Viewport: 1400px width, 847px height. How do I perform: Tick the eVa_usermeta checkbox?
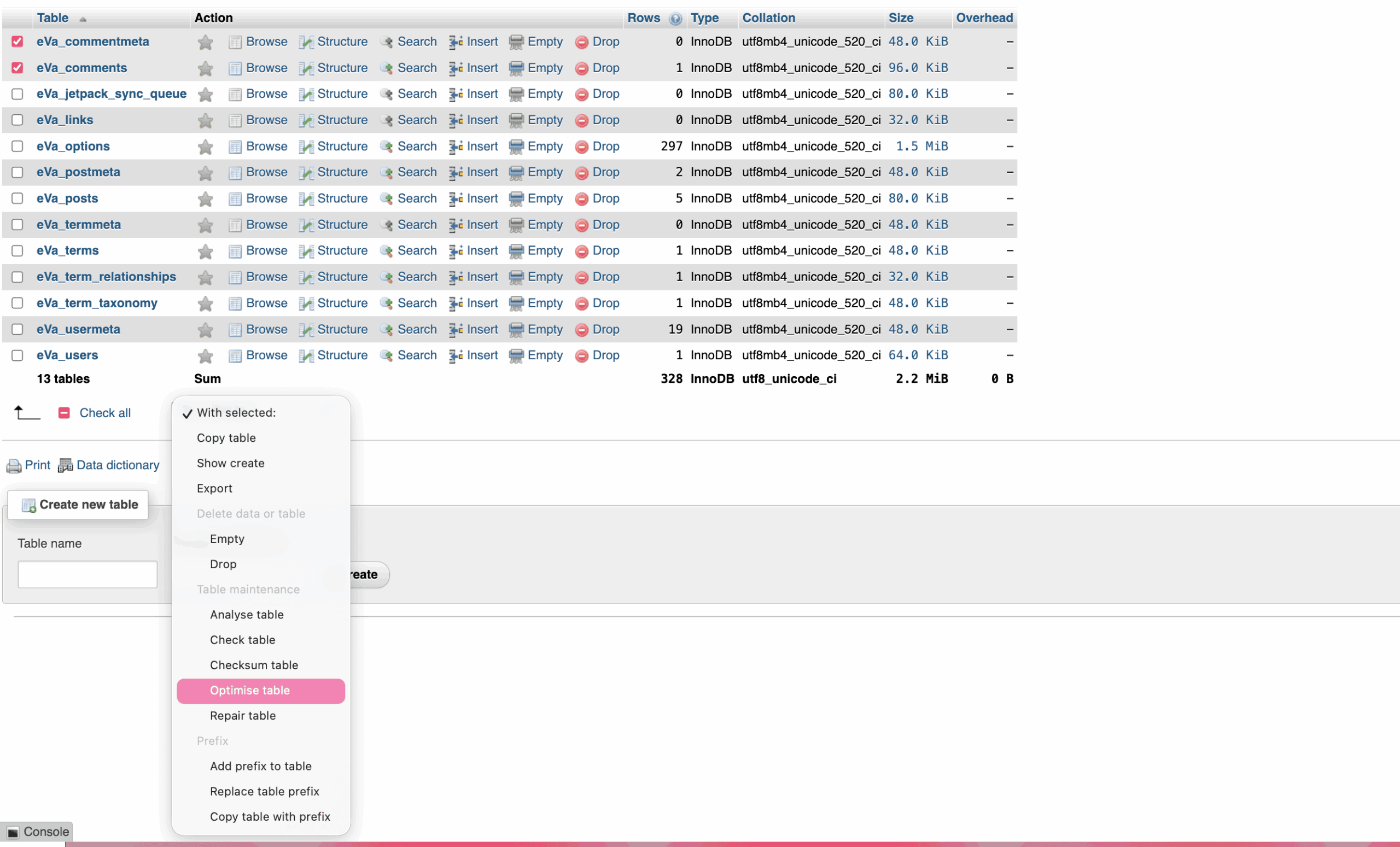(x=17, y=330)
